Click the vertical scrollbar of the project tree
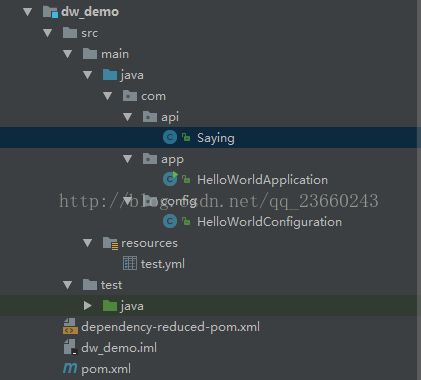This screenshot has height=380, width=421. coord(419,190)
